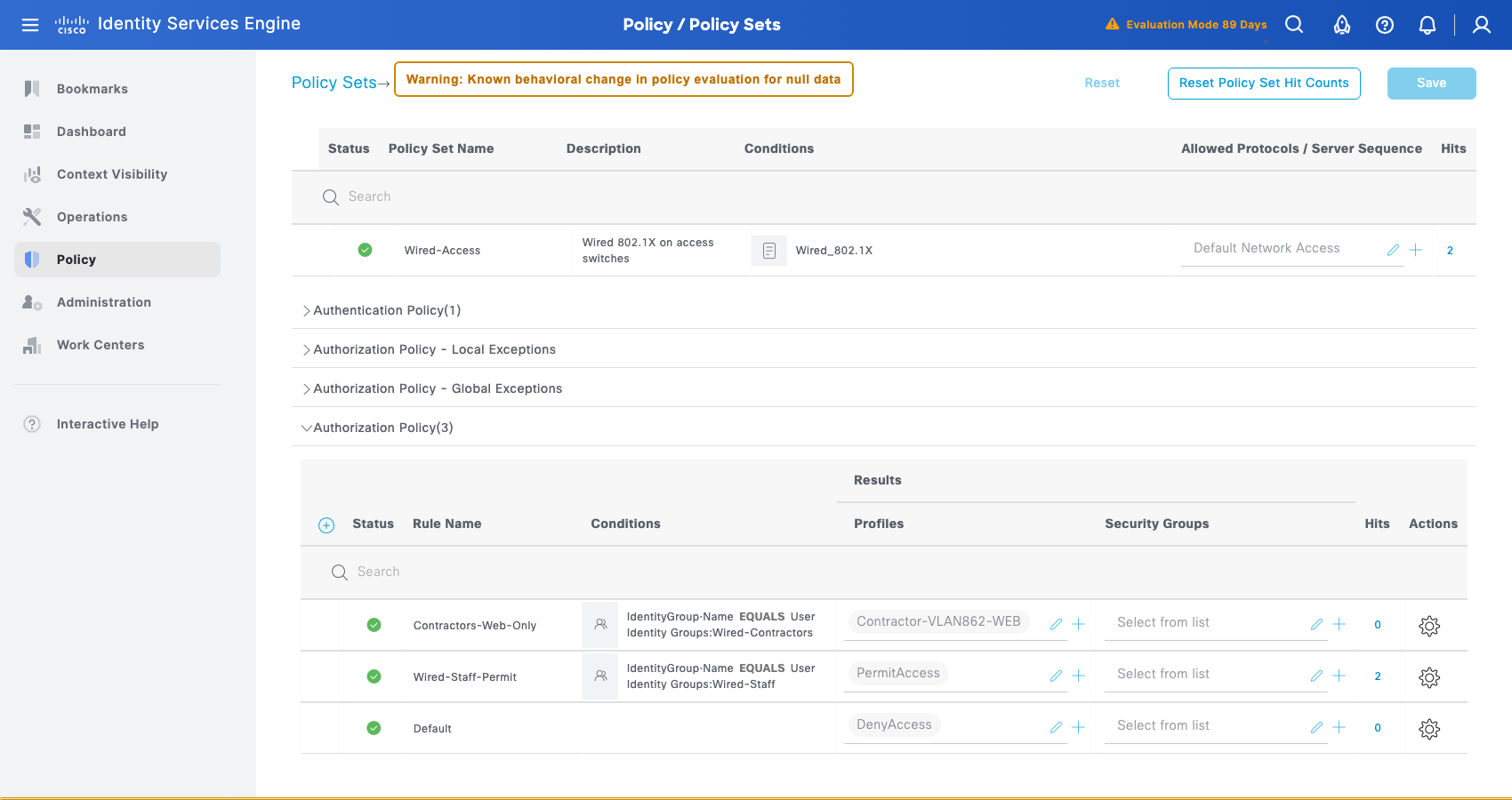The image size is (1512, 800).
Task: Open the notifications bell
Action: 1428,25
